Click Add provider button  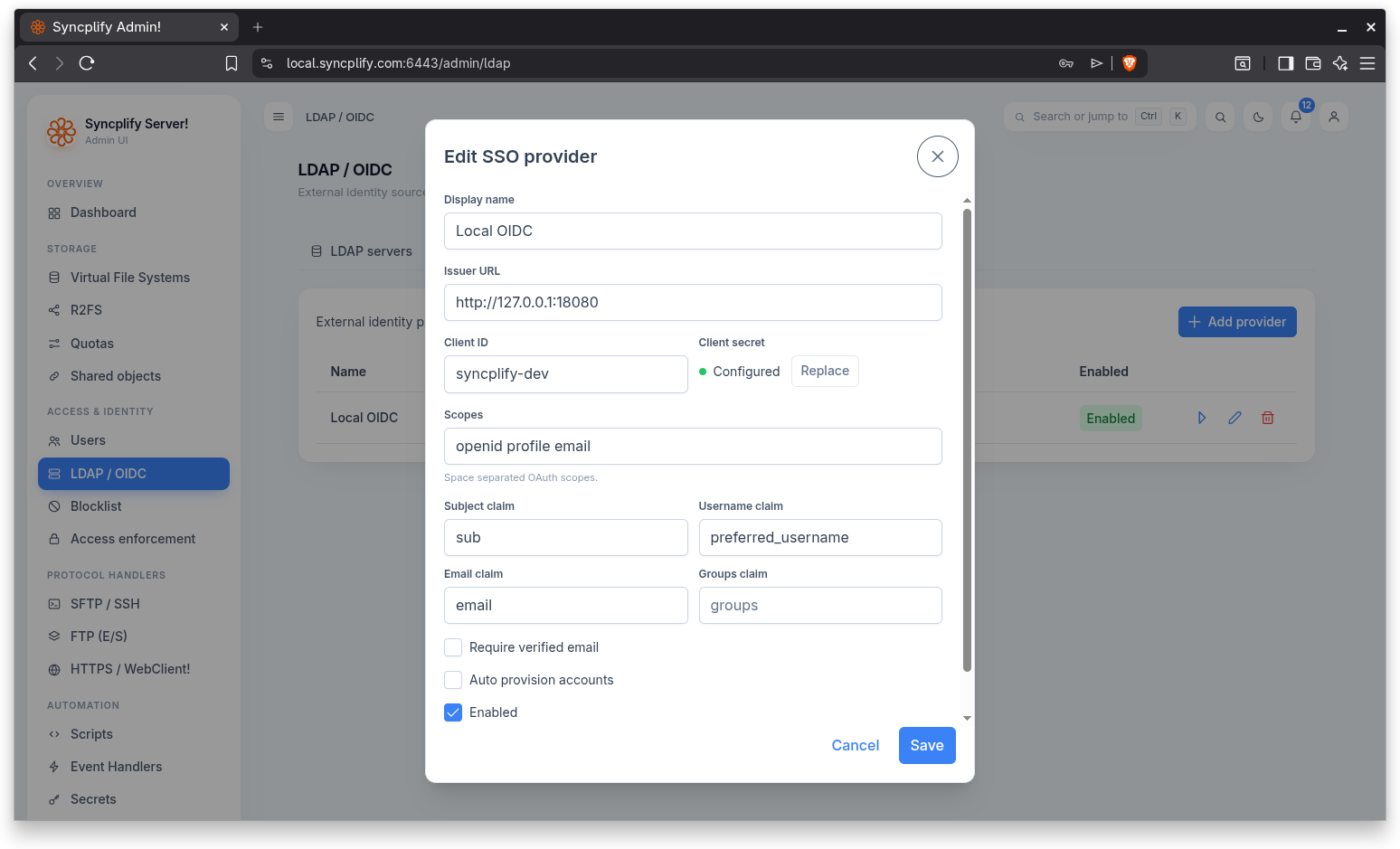[1237, 322]
